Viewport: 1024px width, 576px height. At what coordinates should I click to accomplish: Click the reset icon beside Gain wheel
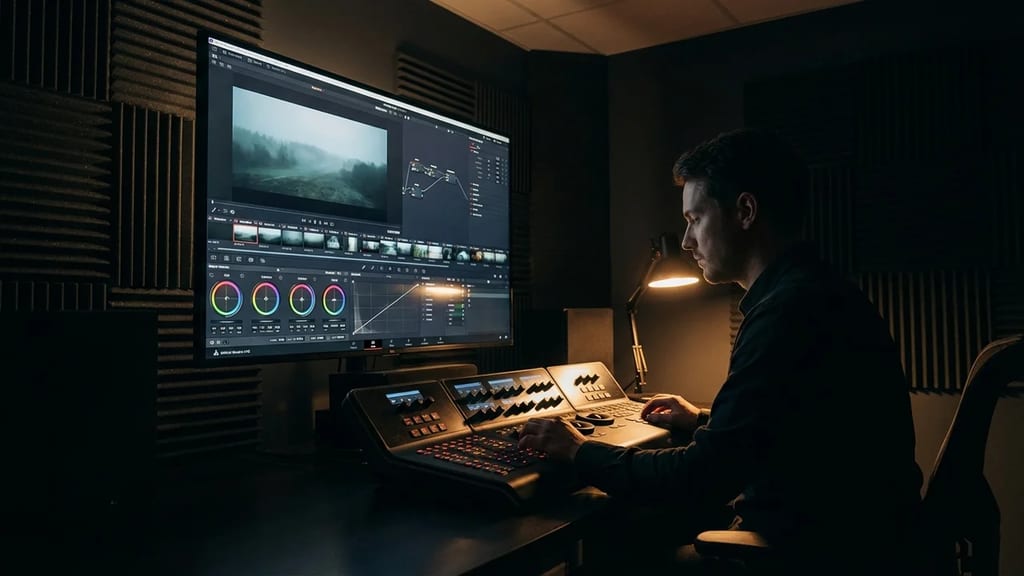click(315, 279)
